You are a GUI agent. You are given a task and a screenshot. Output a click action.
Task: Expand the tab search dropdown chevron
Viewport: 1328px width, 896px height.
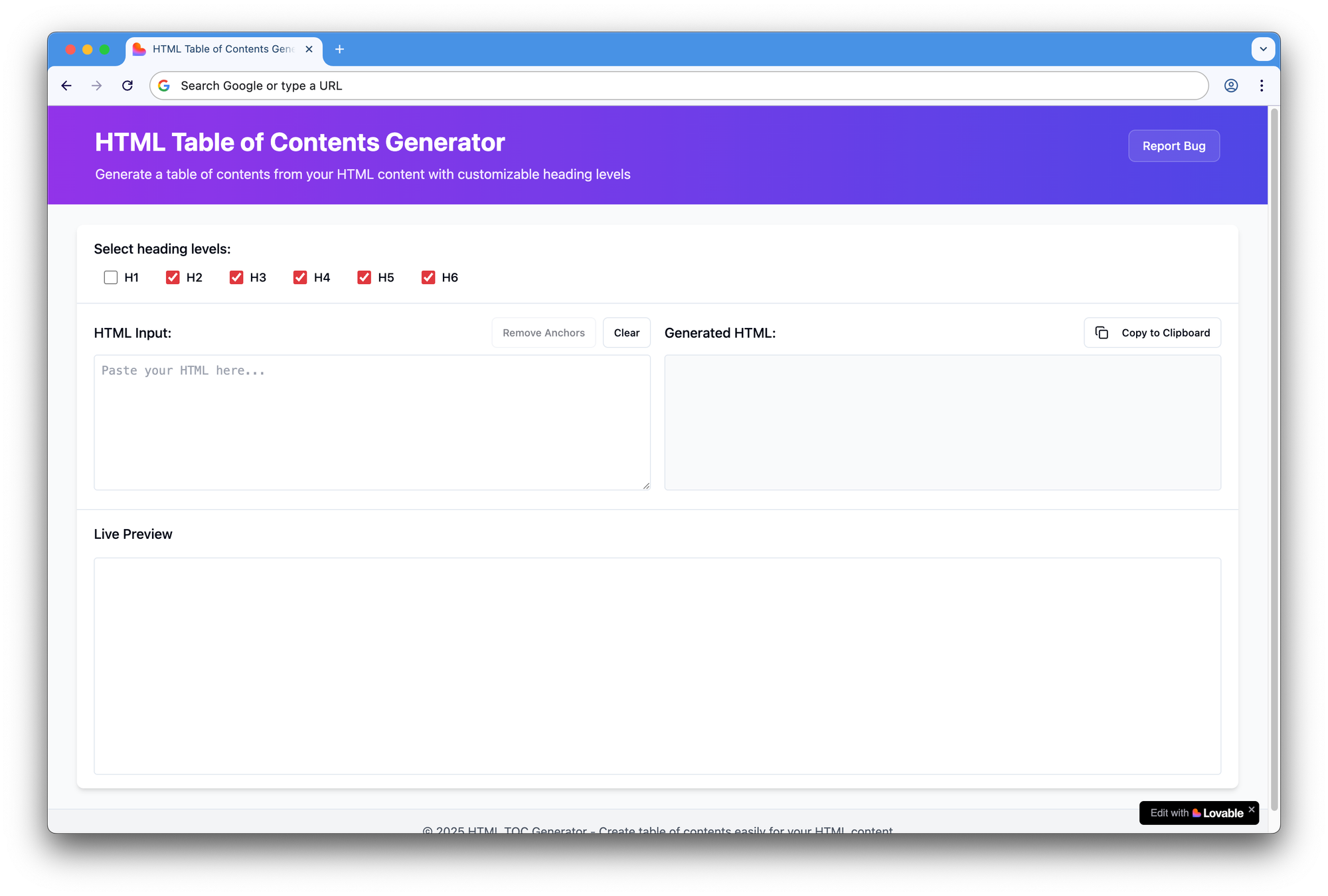1263,49
